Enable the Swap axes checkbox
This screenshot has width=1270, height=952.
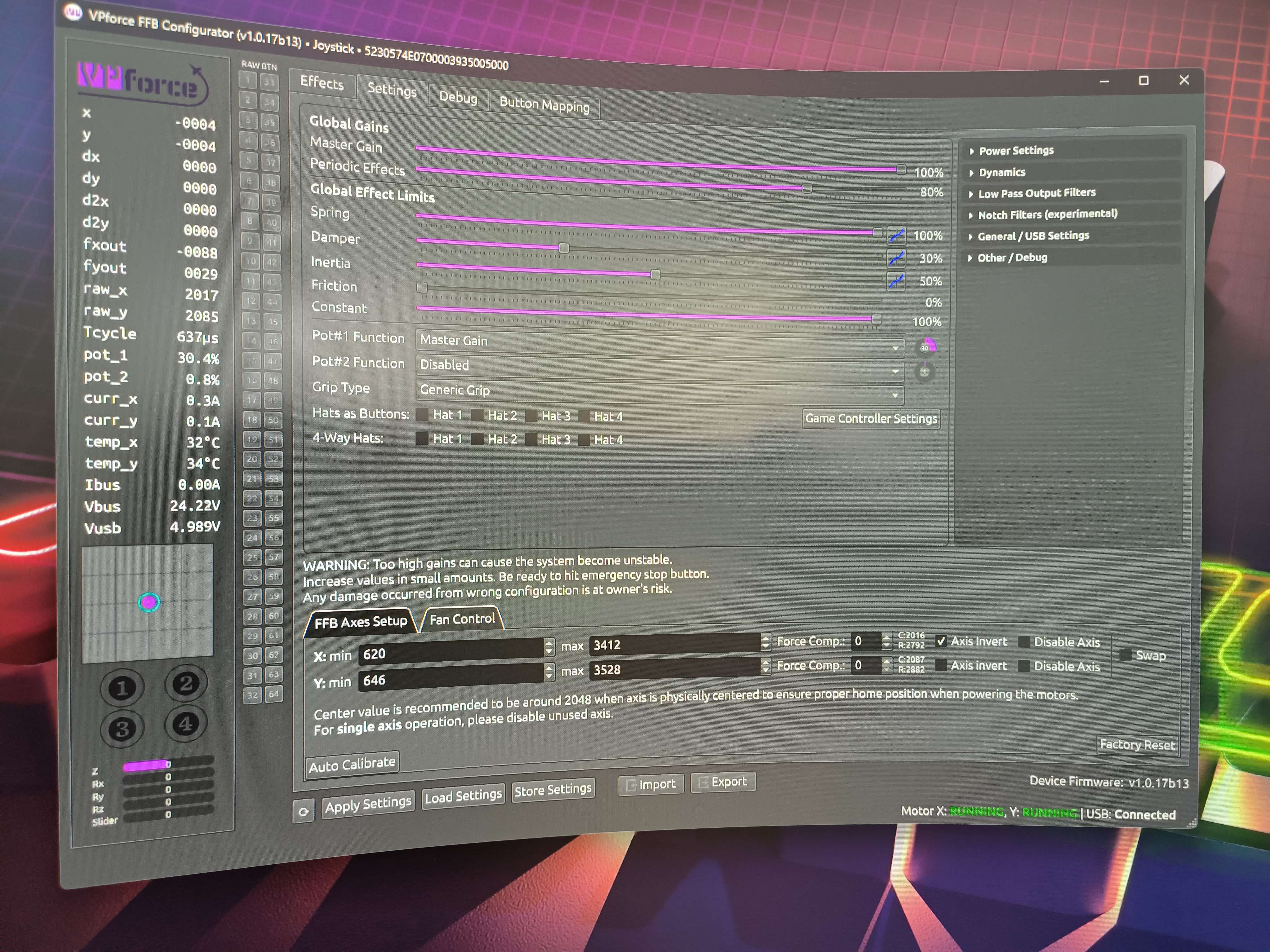point(1125,655)
